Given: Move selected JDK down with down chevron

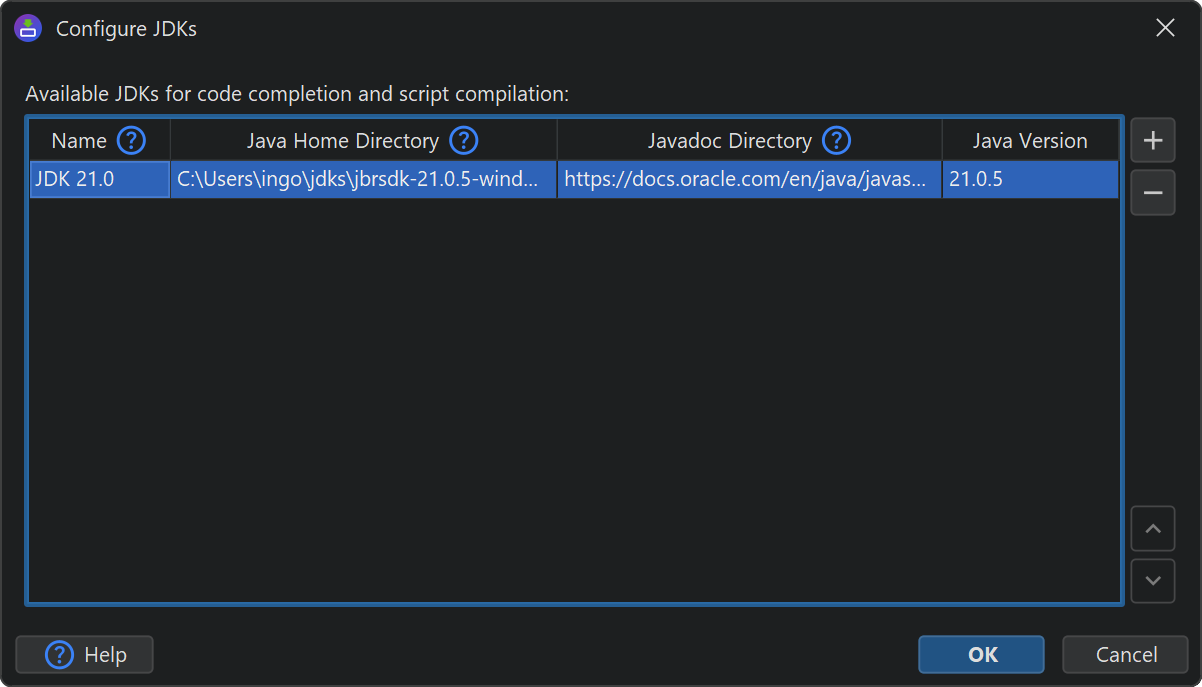Looking at the screenshot, I should (x=1152, y=581).
